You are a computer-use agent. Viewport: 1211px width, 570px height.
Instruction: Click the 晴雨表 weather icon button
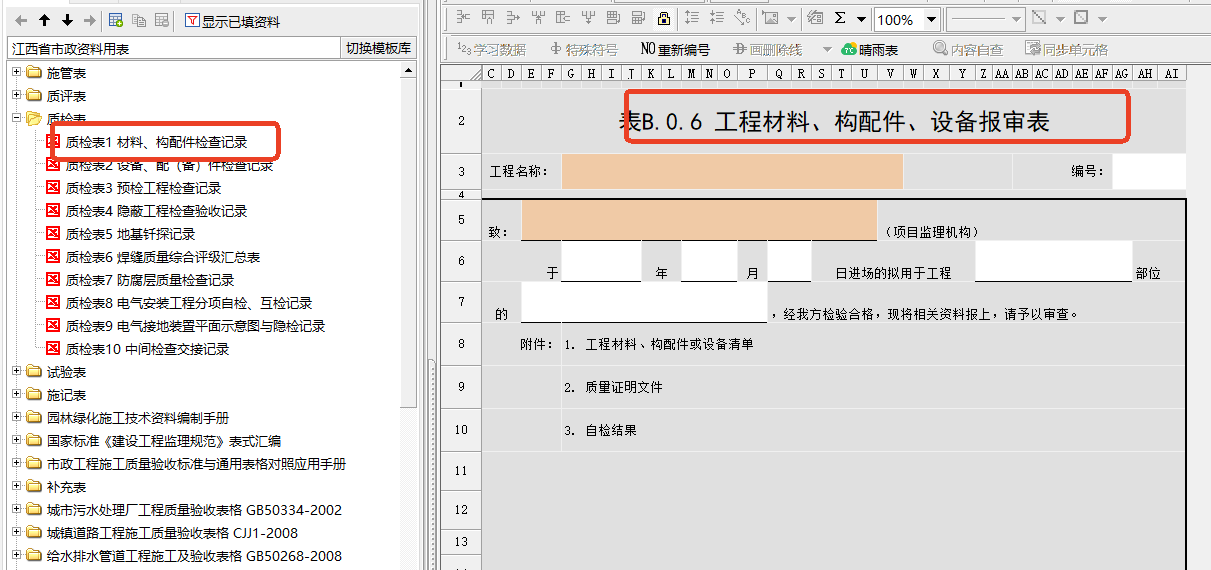coord(869,49)
